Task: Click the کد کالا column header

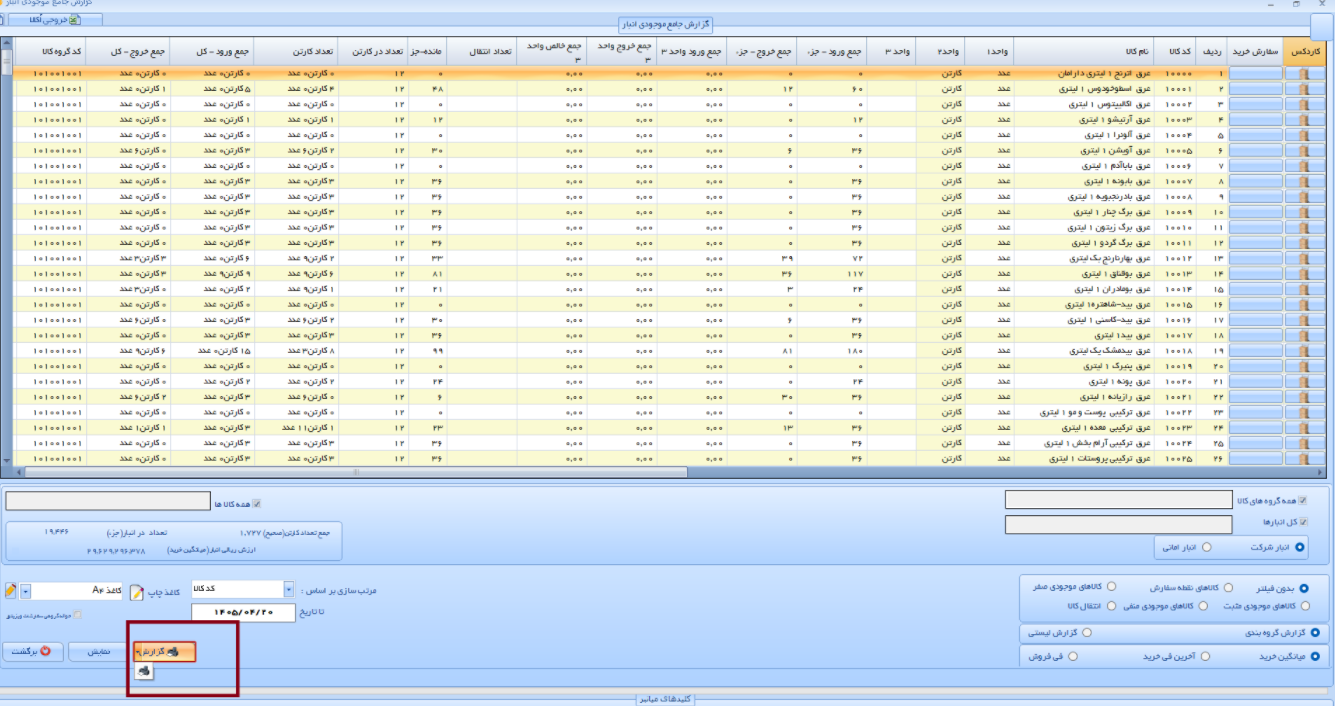Action: coord(1176,50)
